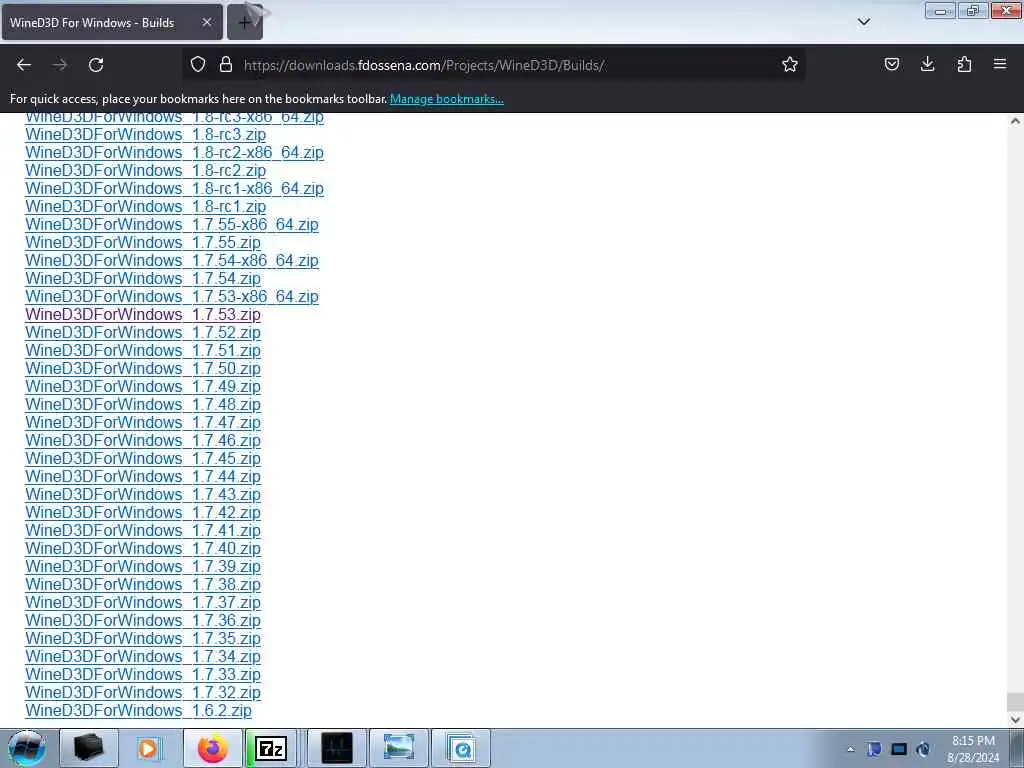Viewport: 1024px width, 768px height.
Task: Download WineD3DForWindows_1.7.38.zip
Action: coord(143,584)
